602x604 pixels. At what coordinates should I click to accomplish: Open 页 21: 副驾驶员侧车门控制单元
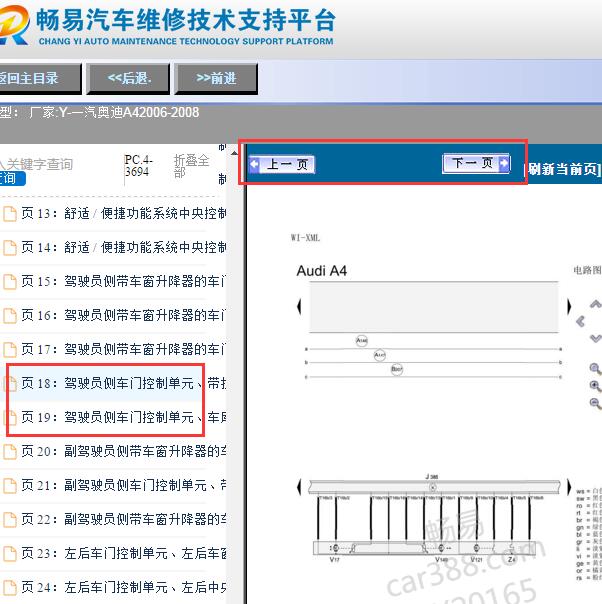123,485
